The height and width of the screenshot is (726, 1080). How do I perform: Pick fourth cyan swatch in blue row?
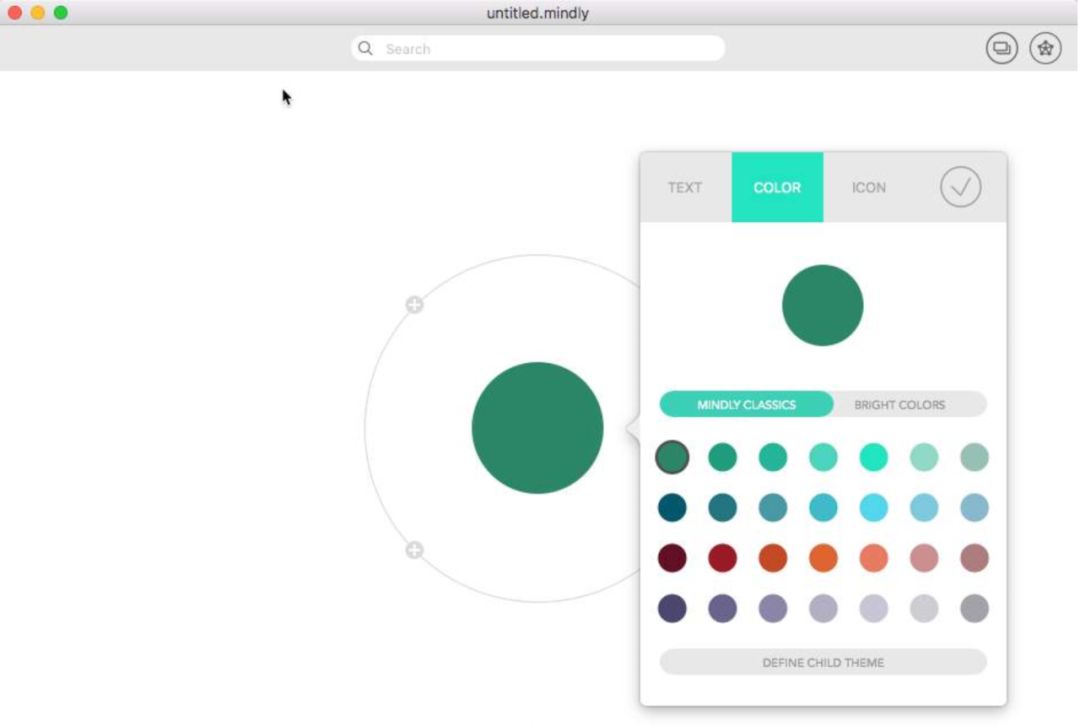823,508
